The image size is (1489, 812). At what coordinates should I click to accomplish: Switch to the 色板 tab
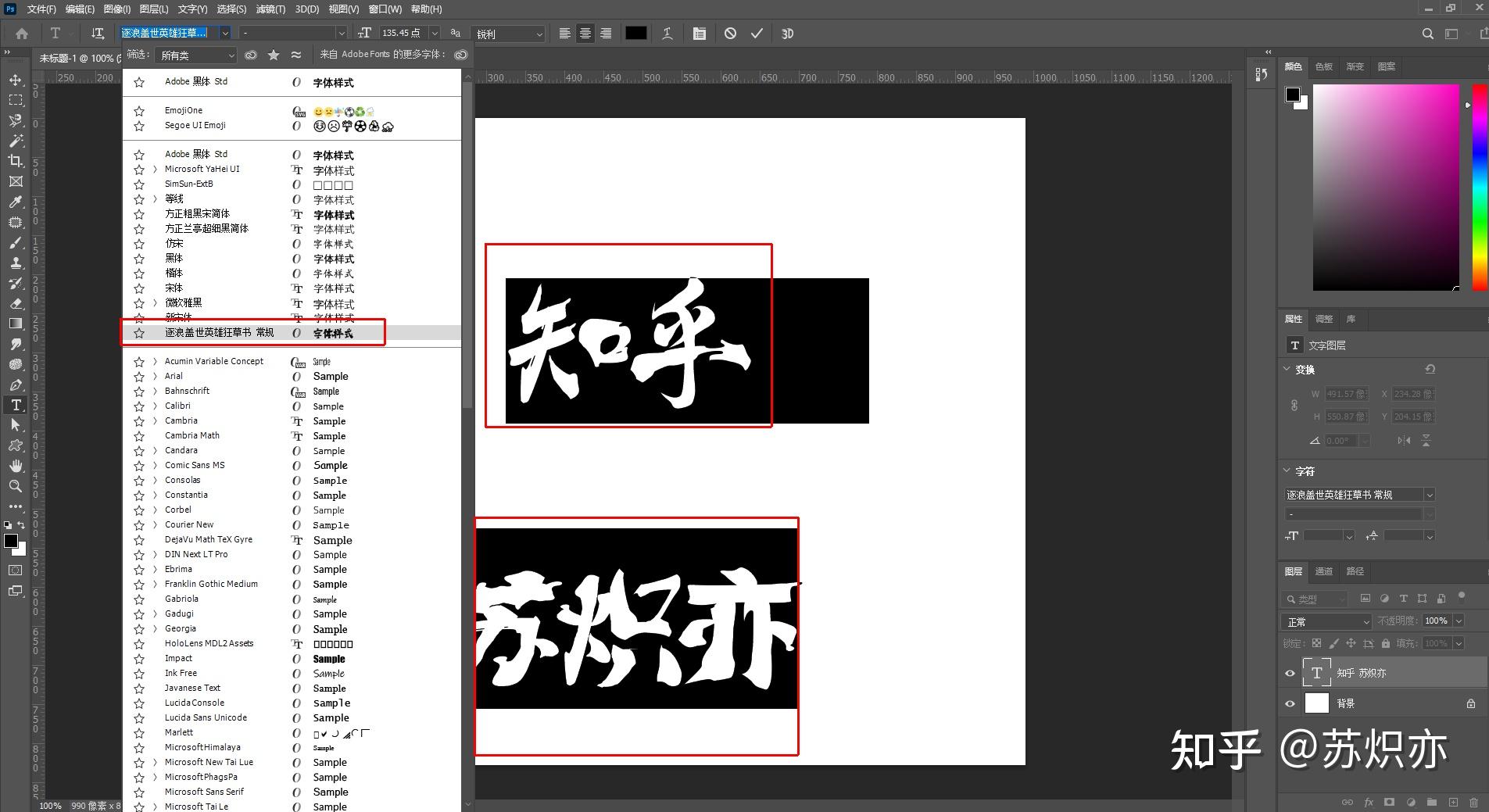tap(1324, 66)
